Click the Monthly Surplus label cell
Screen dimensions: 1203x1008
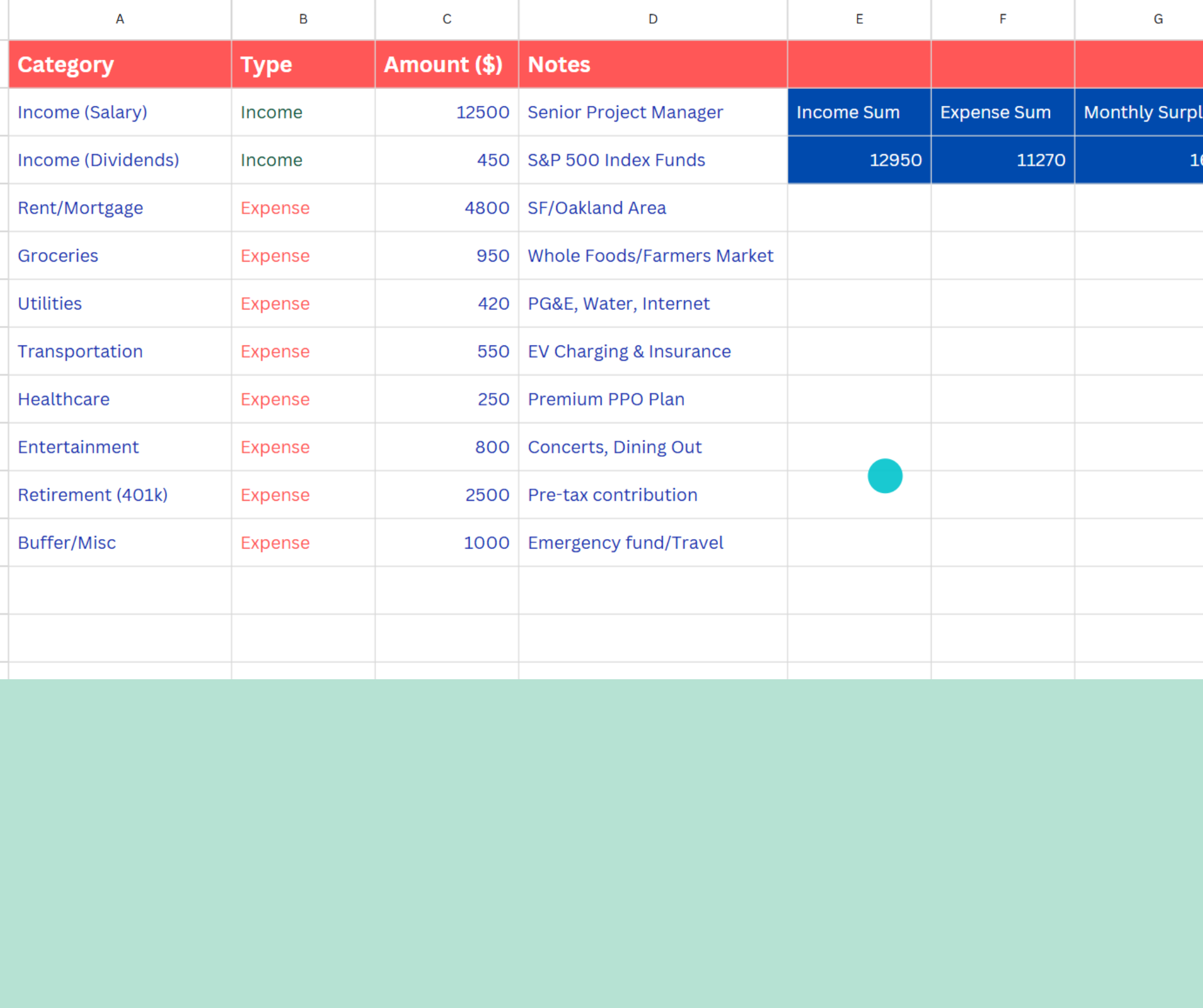coord(1139,112)
